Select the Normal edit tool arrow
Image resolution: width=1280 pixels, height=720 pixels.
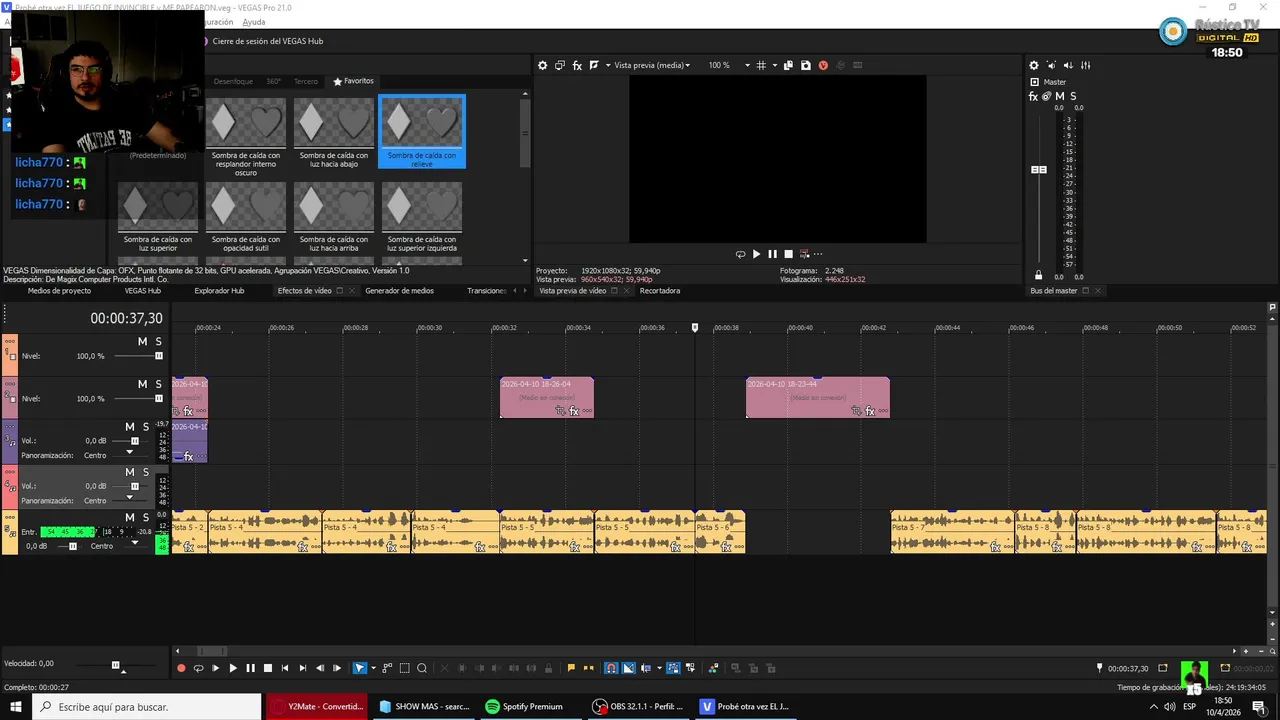360,668
